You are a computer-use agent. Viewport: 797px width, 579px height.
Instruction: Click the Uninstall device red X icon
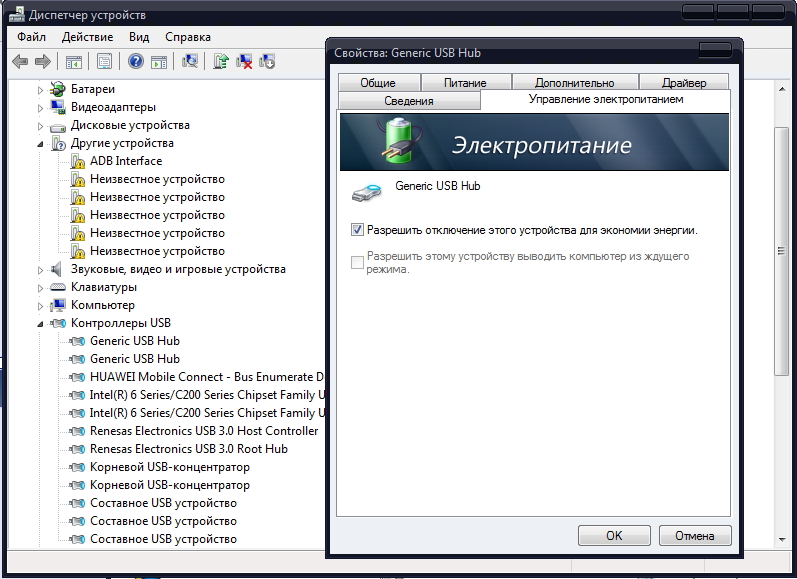click(244, 62)
